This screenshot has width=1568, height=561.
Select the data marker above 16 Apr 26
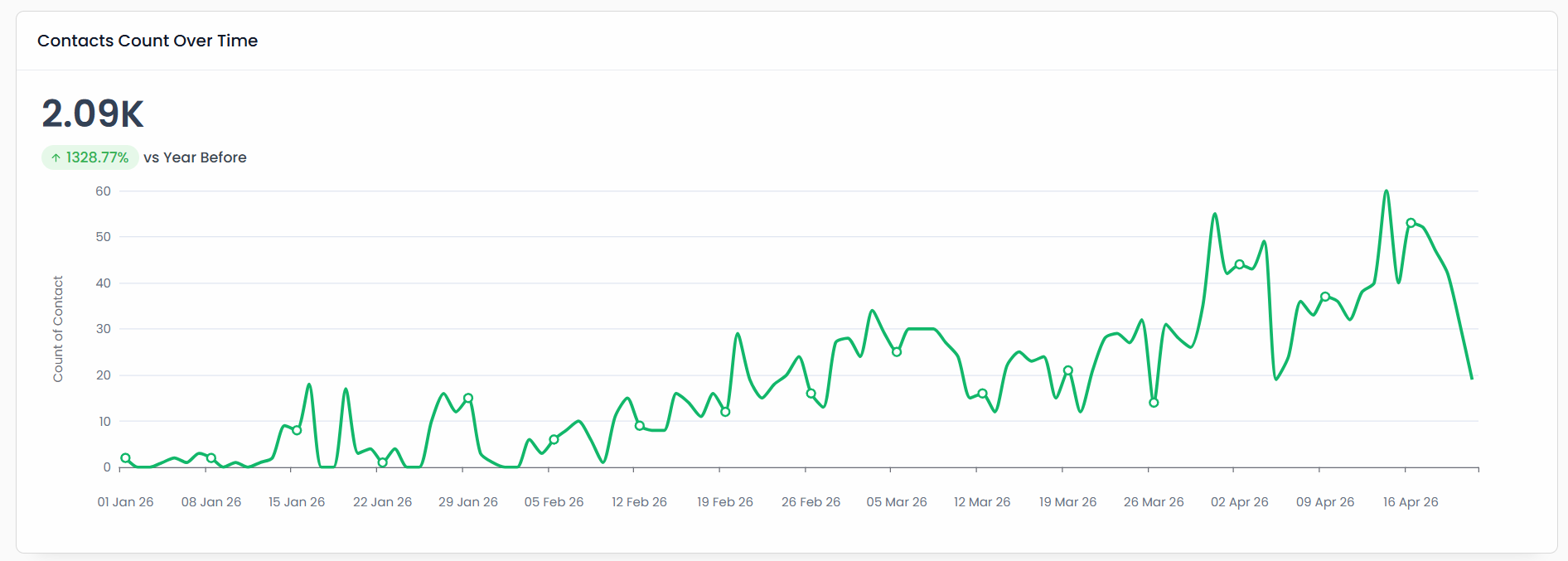pos(1411,223)
